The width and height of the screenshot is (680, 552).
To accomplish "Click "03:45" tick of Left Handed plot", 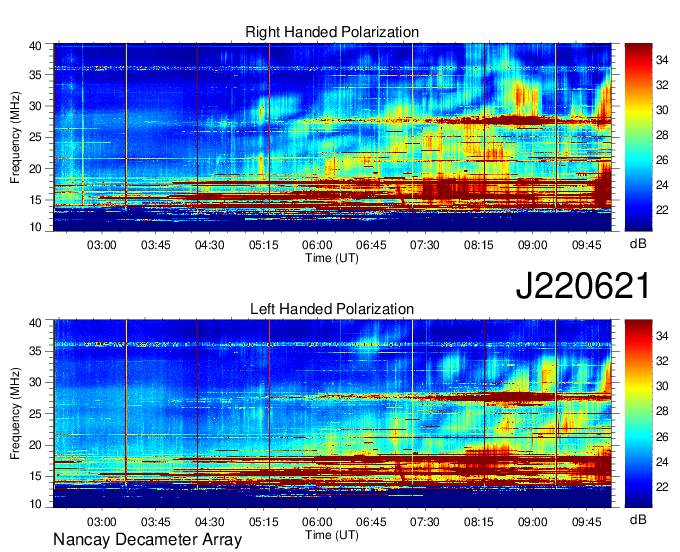I will (x=155, y=522).
